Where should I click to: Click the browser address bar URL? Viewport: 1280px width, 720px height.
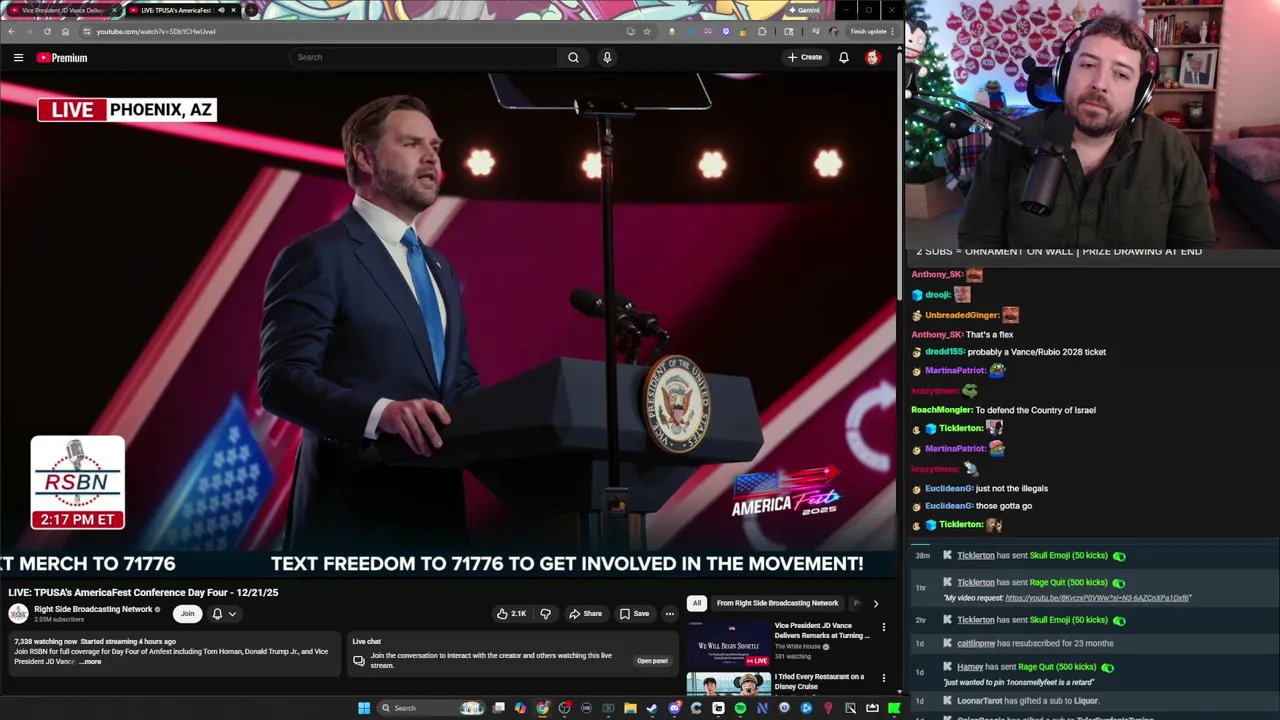tap(156, 31)
